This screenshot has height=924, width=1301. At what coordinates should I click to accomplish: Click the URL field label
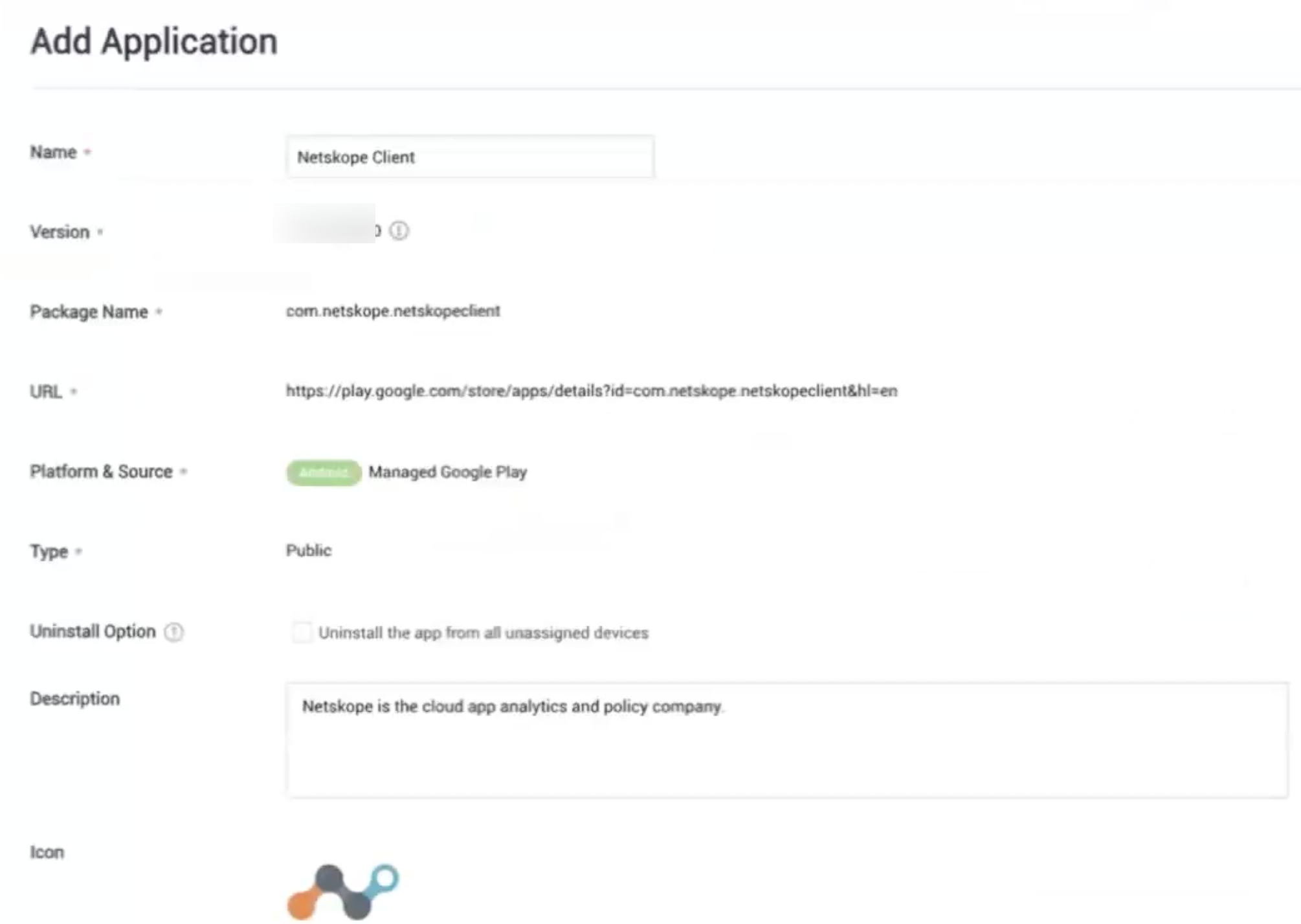[x=45, y=391]
